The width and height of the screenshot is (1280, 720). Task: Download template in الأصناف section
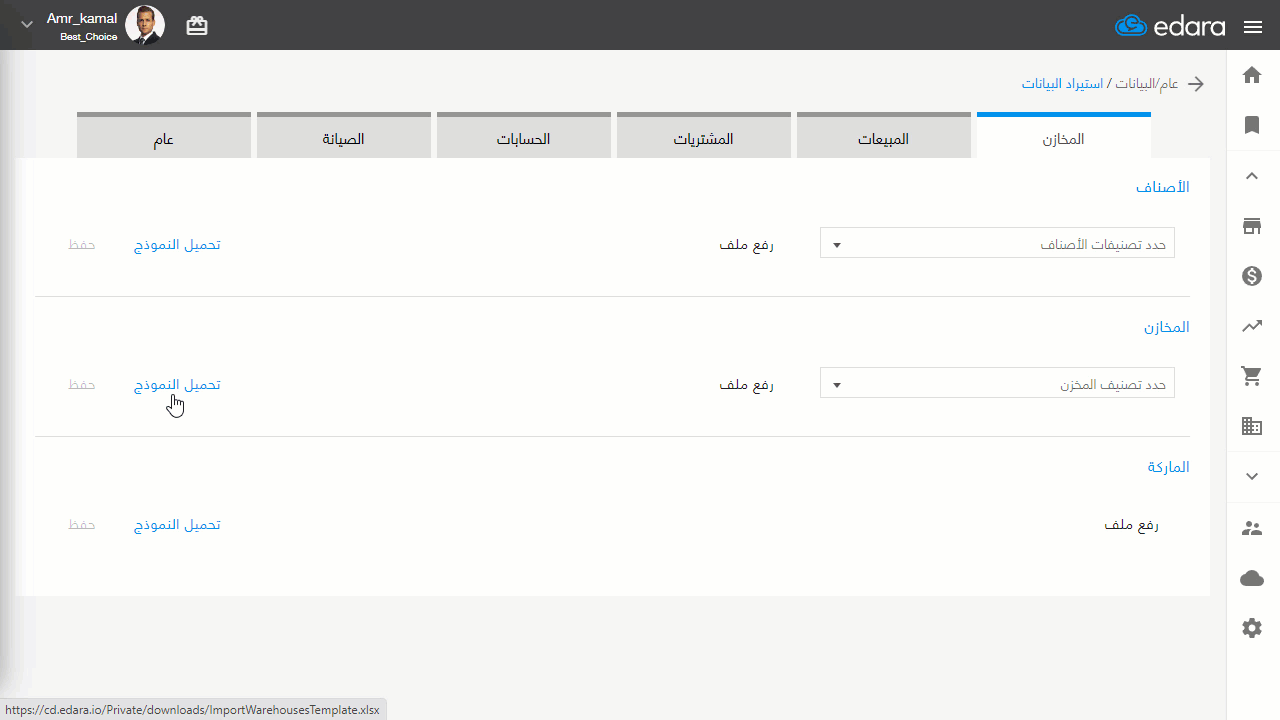click(x=177, y=244)
